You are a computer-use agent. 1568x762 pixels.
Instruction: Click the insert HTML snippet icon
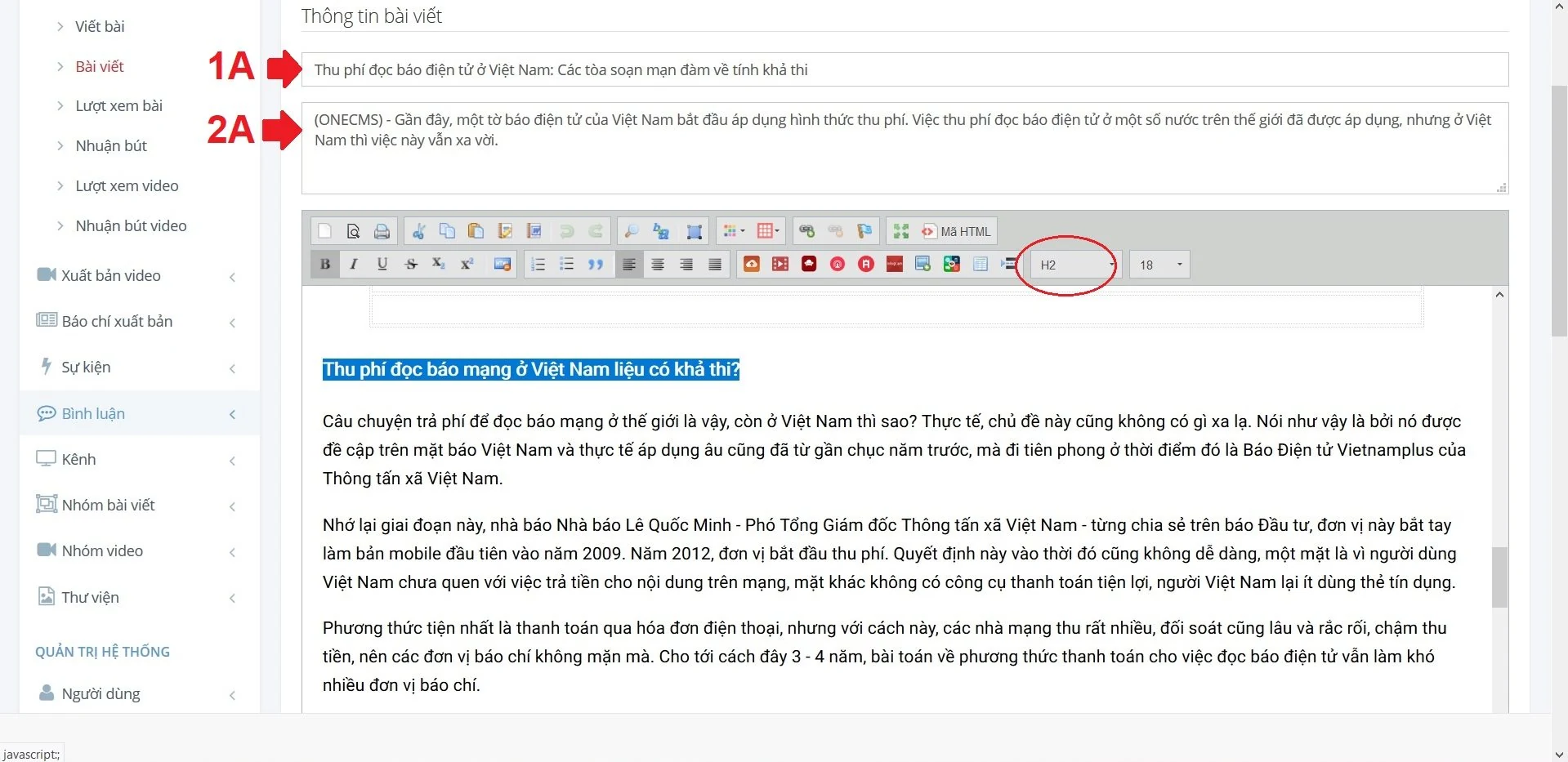click(x=503, y=264)
